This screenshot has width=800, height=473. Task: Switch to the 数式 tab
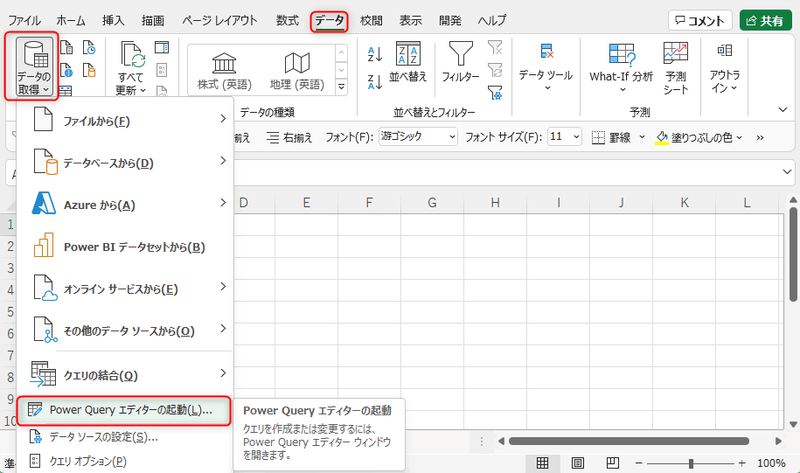(287, 20)
